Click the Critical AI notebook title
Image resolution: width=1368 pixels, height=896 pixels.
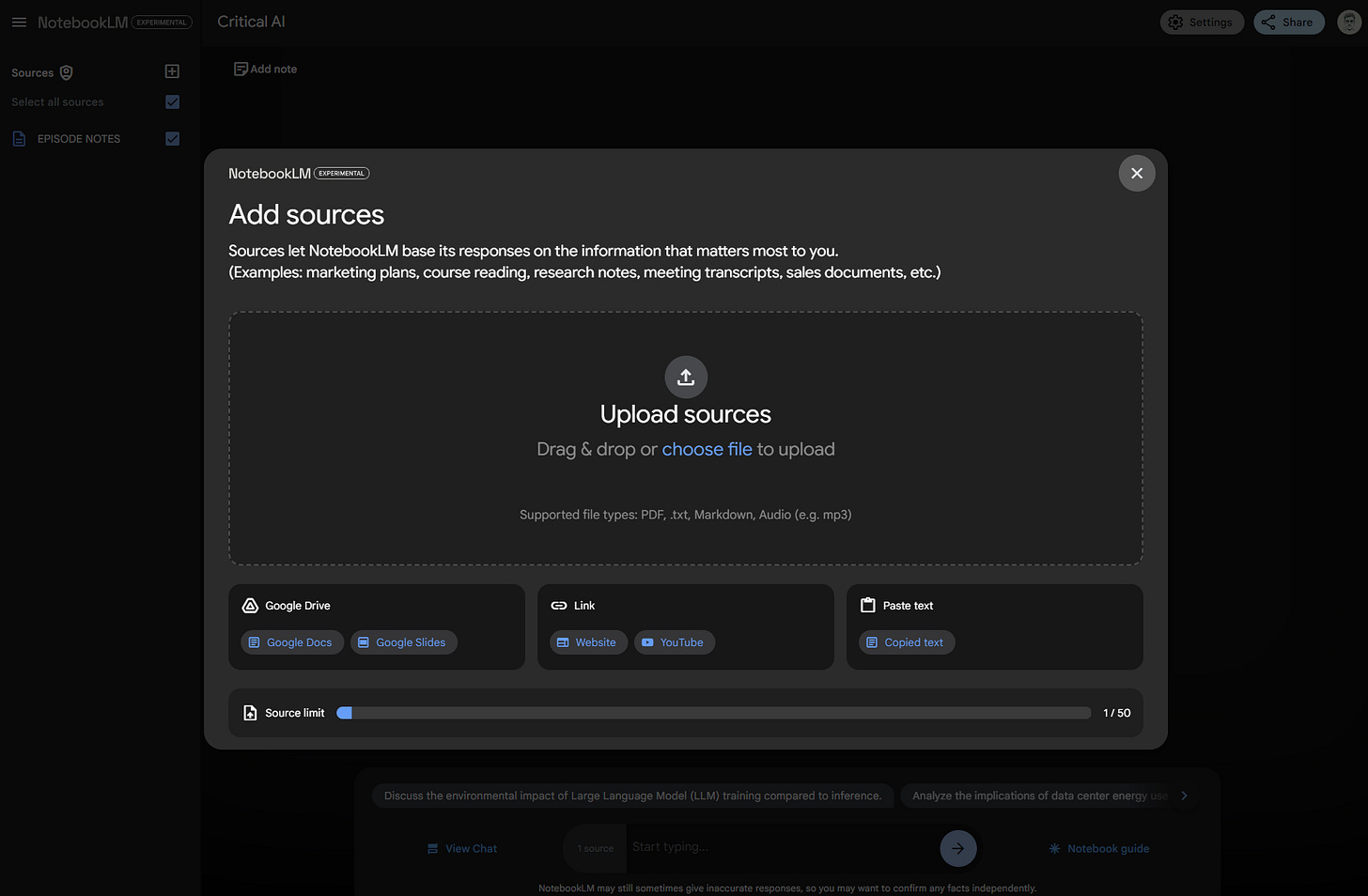(251, 22)
